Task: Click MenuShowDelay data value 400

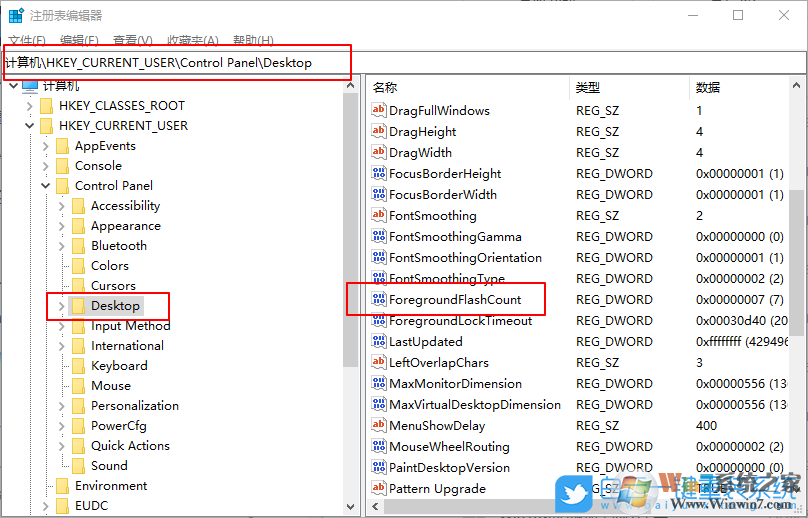Action: pos(706,426)
